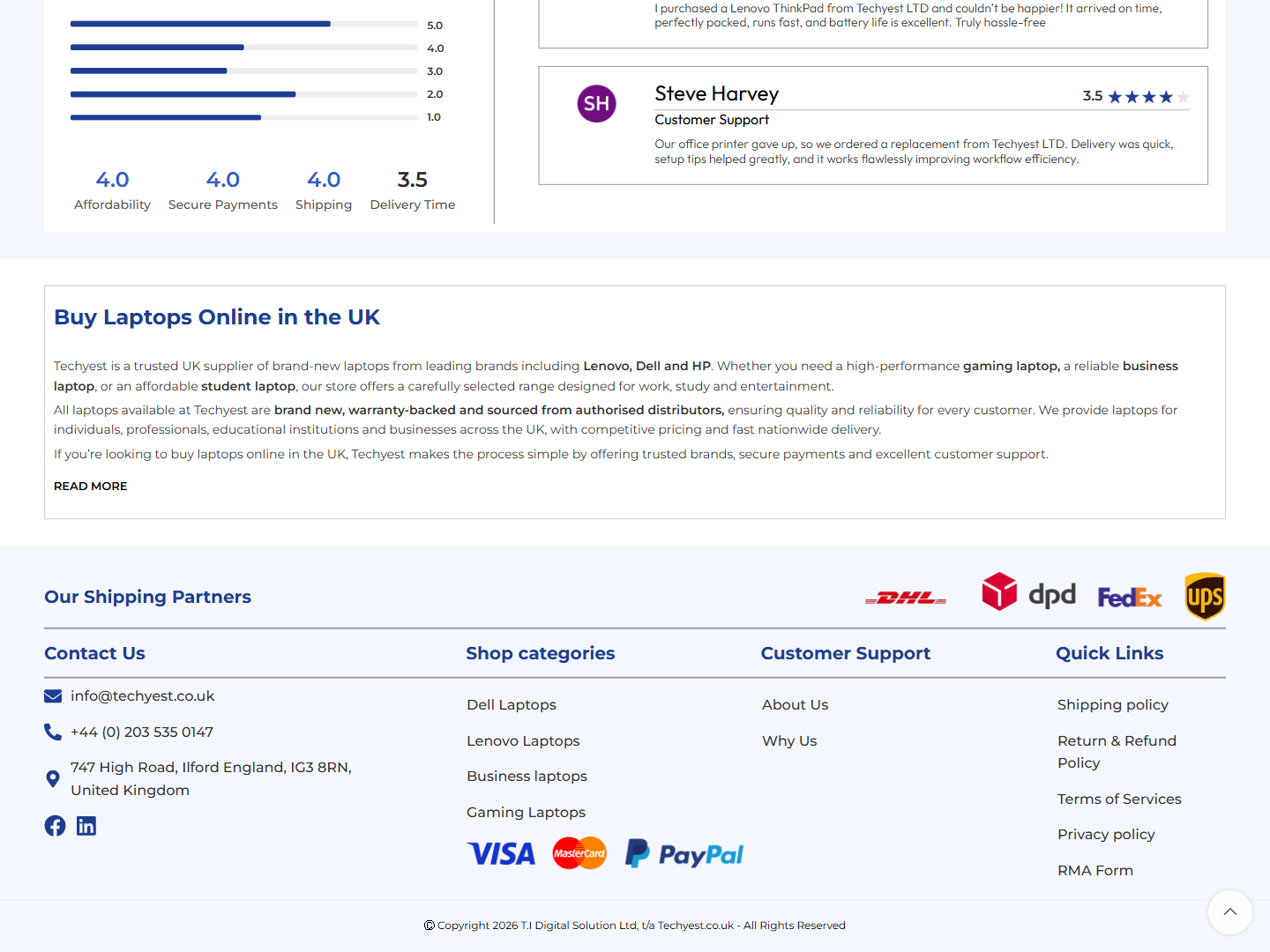
Task: Click the DHL shipping partner logo
Action: [906, 599]
